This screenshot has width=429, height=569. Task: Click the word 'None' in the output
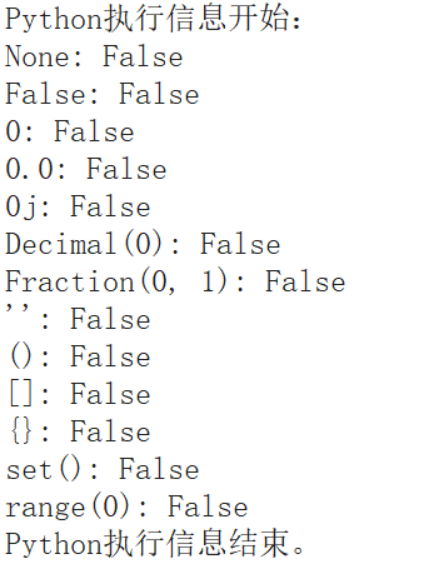tap(37, 57)
